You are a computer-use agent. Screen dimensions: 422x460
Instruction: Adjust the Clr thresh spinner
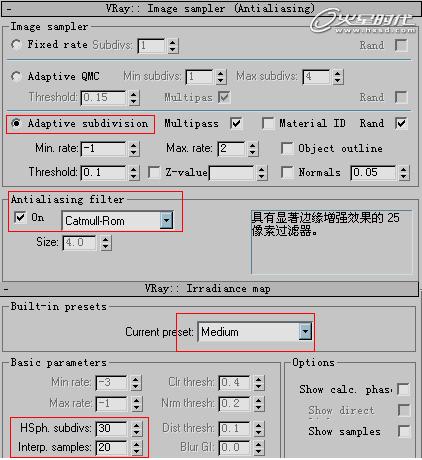(259, 383)
